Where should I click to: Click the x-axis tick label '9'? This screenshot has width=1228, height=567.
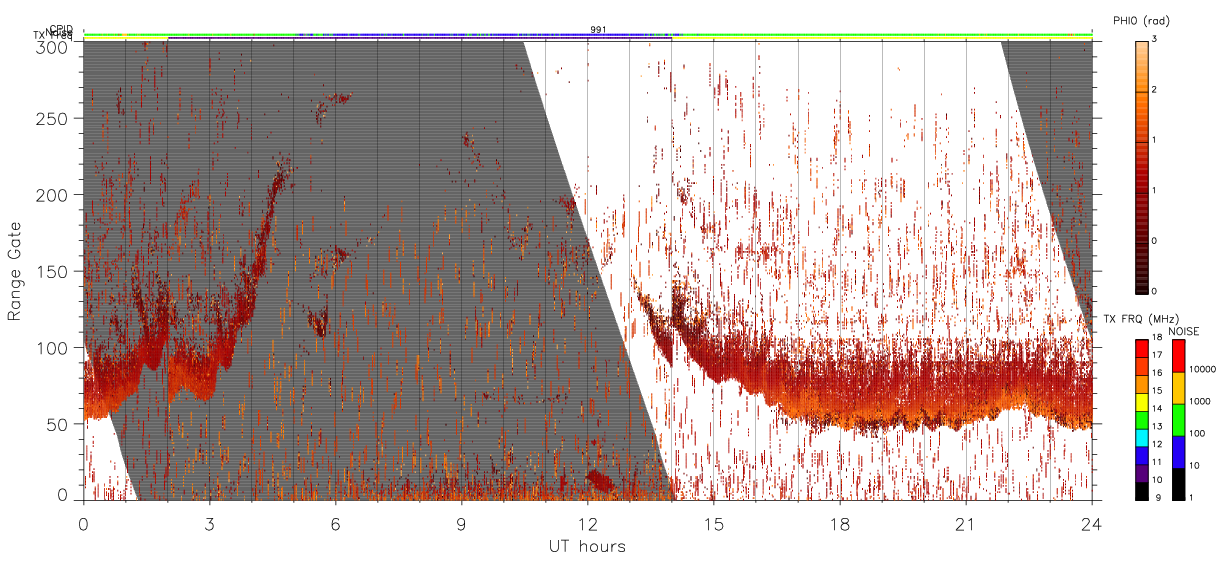click(x=461, y=524)
